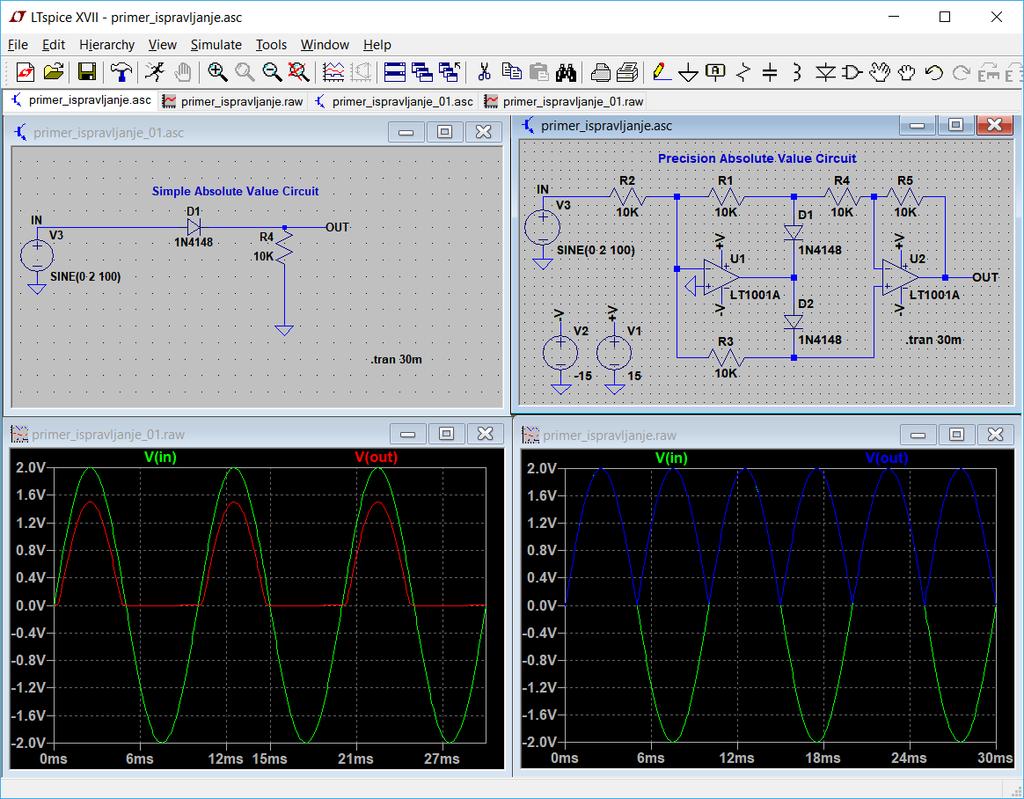1024x799 pixels.
Task: Open the Help menu
Action: pos(377,44)
